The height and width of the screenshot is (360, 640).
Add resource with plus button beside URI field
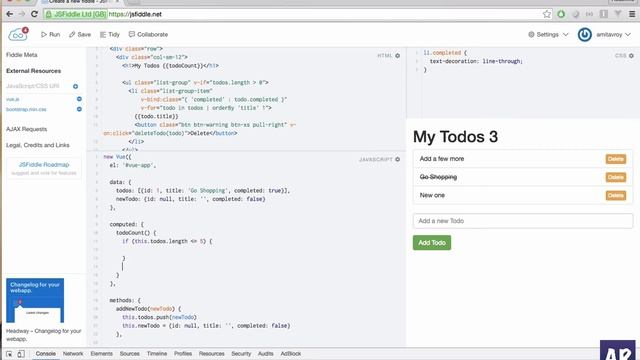point(76,86)
